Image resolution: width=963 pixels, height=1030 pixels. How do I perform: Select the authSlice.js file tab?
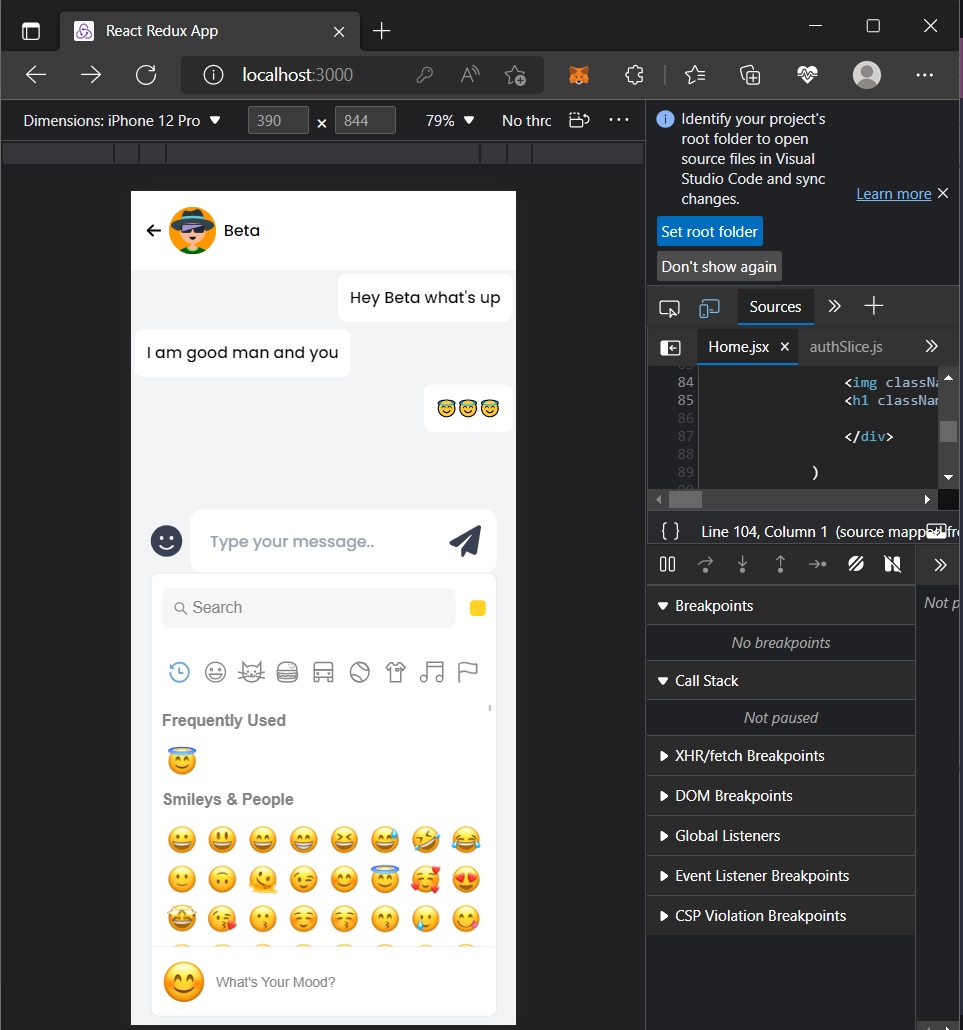coord(846,347)
